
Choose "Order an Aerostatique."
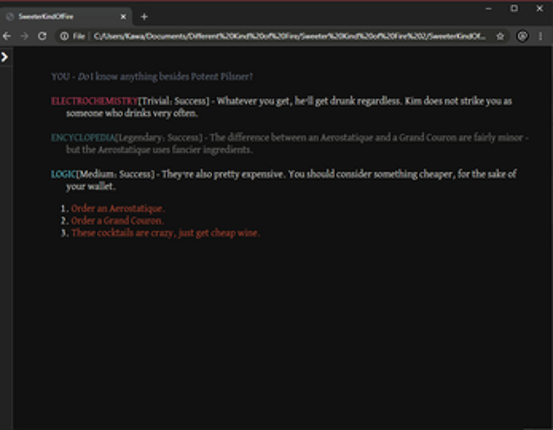(x=118, y=208)
